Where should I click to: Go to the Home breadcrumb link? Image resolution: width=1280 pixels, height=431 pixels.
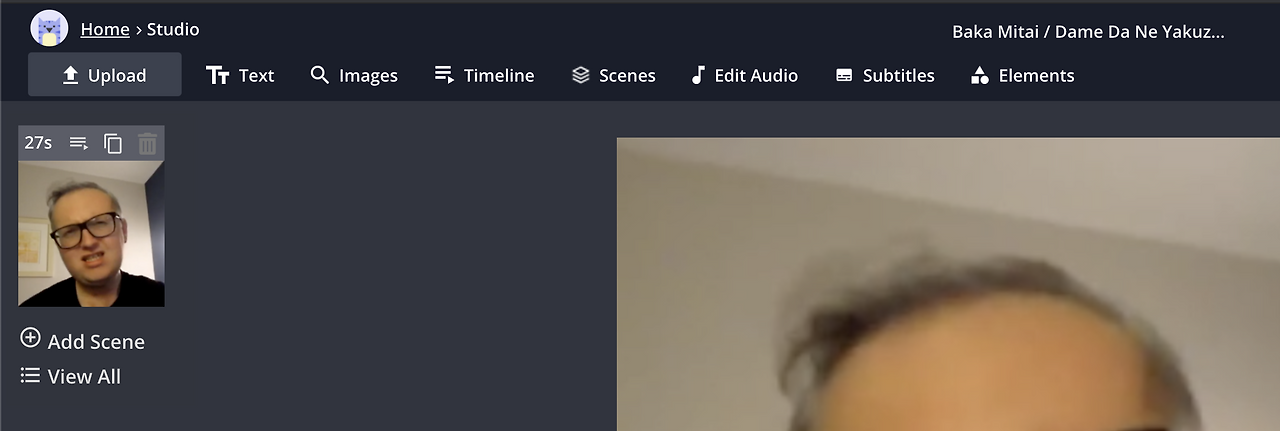105,29
